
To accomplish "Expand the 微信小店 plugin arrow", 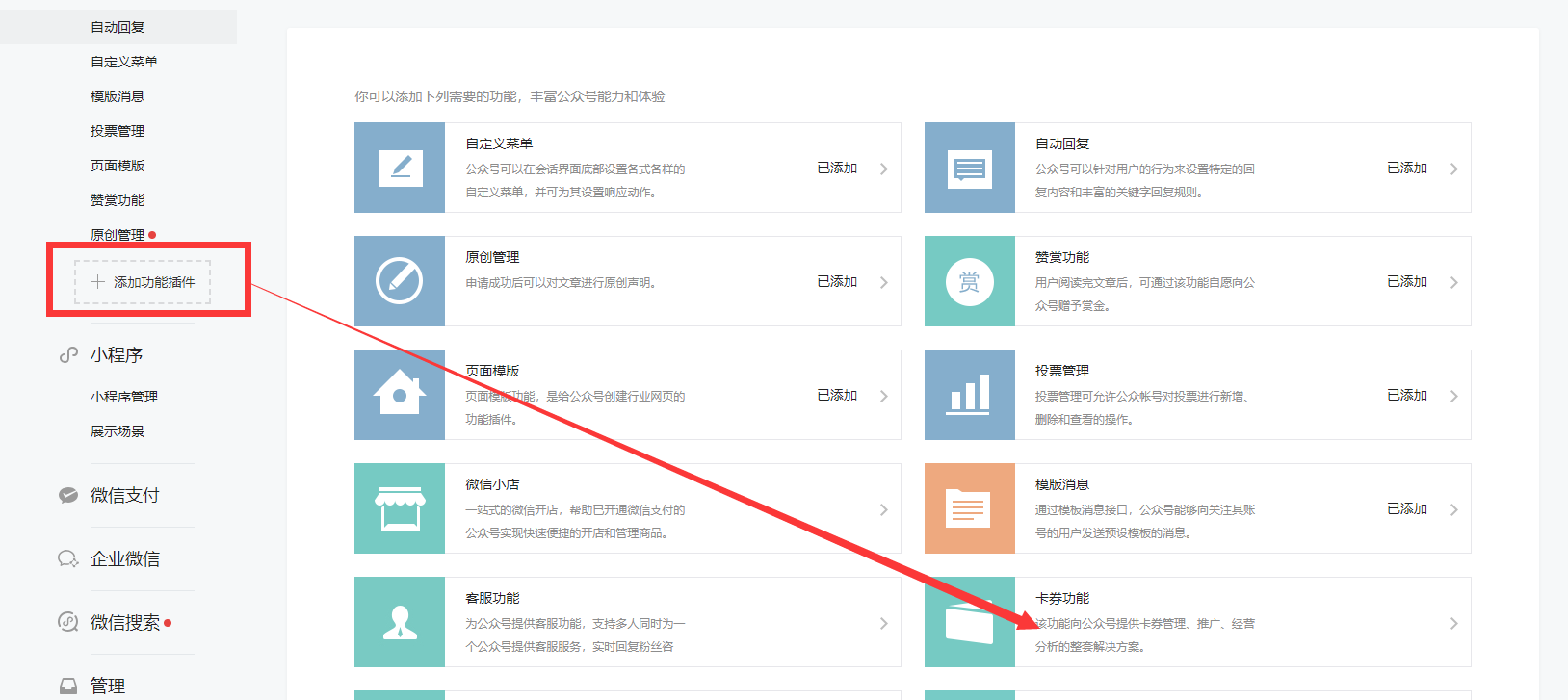I will click(x=883, y=509).
